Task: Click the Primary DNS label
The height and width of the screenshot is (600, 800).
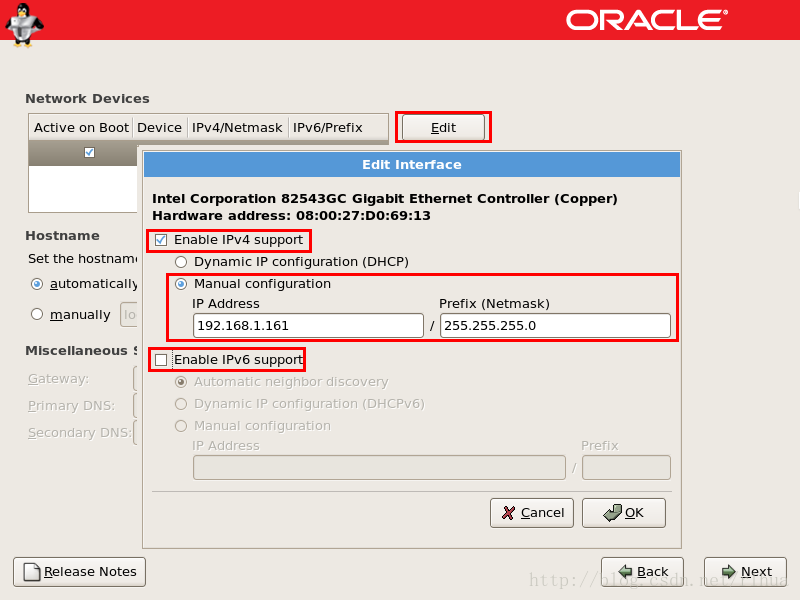Action: point(71,406)
